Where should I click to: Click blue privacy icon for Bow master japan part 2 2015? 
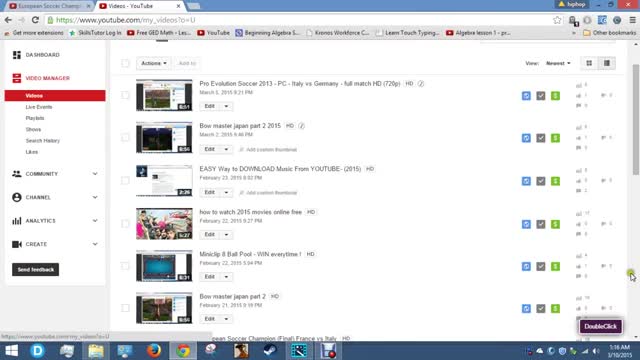[526, 138]
